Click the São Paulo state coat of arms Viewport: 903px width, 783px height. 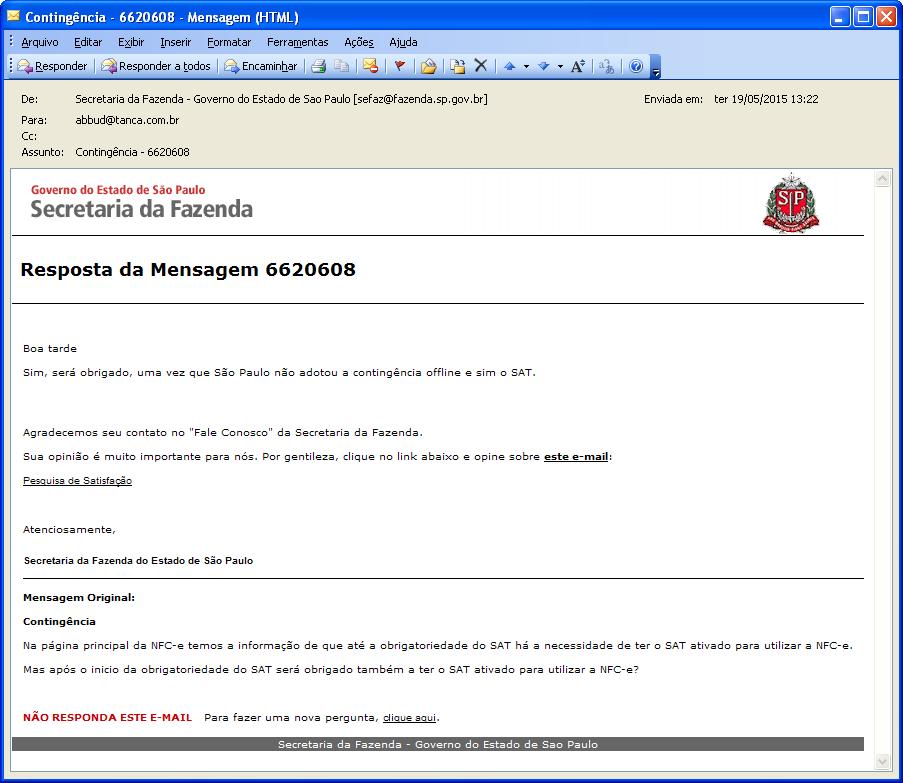[x=791, y=203]
